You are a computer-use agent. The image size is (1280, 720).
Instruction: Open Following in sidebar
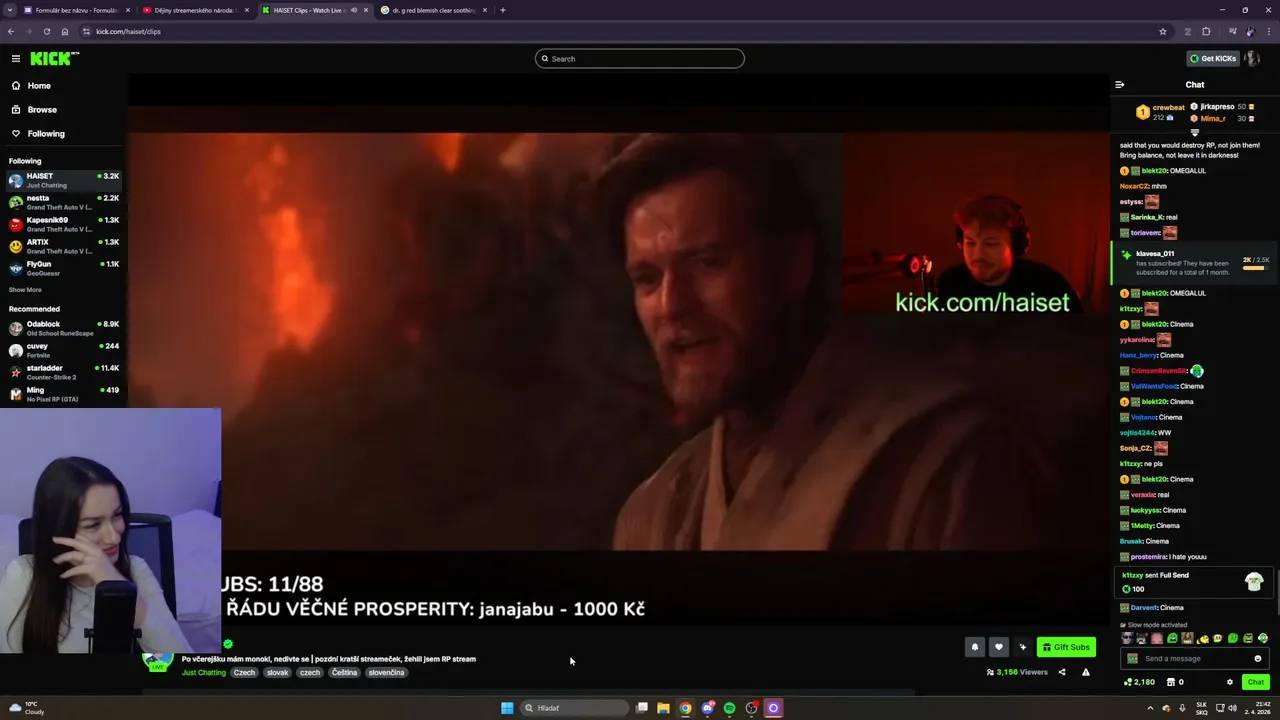[x=46, y=134]
